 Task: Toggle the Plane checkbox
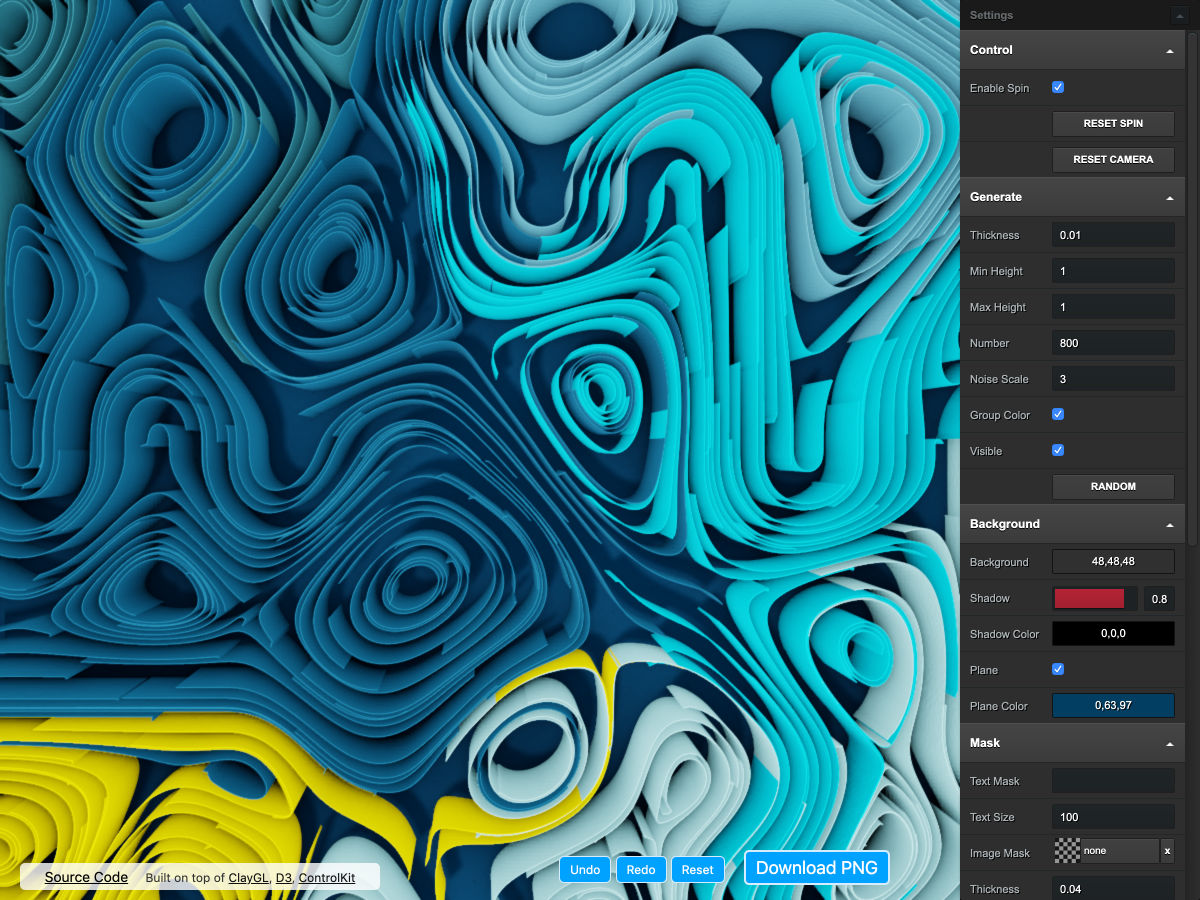point(1058,669)
